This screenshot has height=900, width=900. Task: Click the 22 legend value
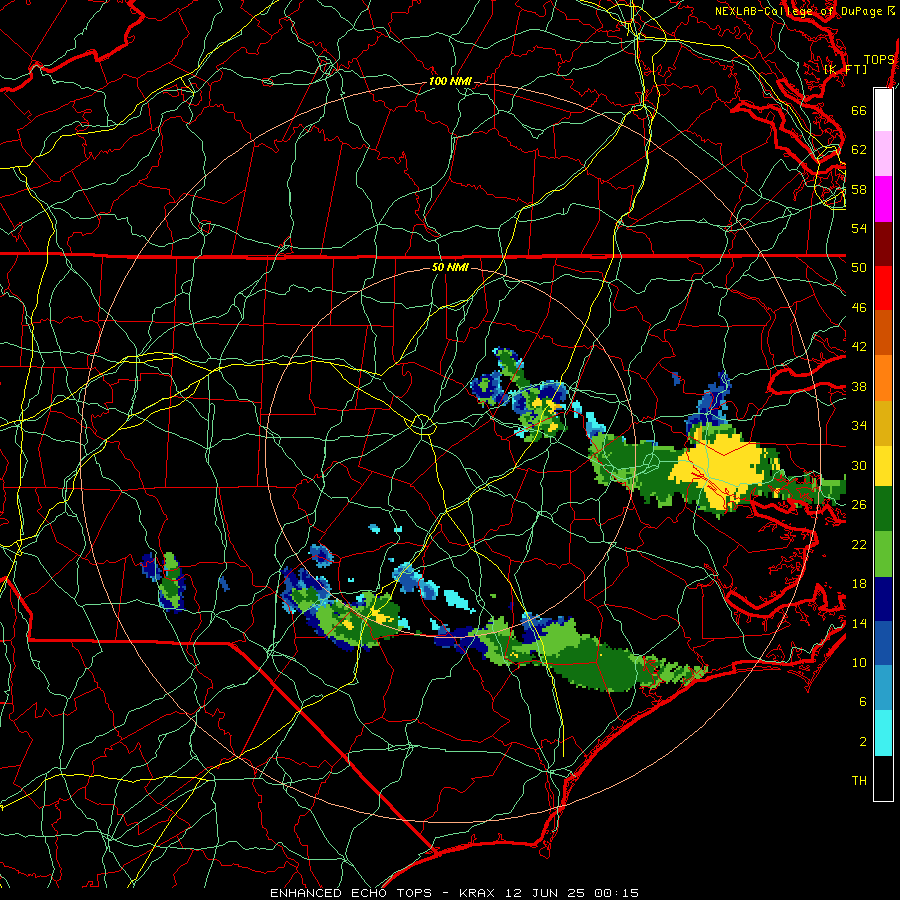point(859,544)
